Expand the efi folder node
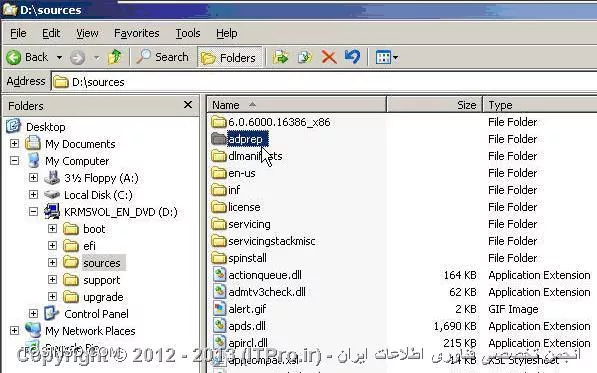Screen dimensions: 597x373 click(x=53, y=245)
